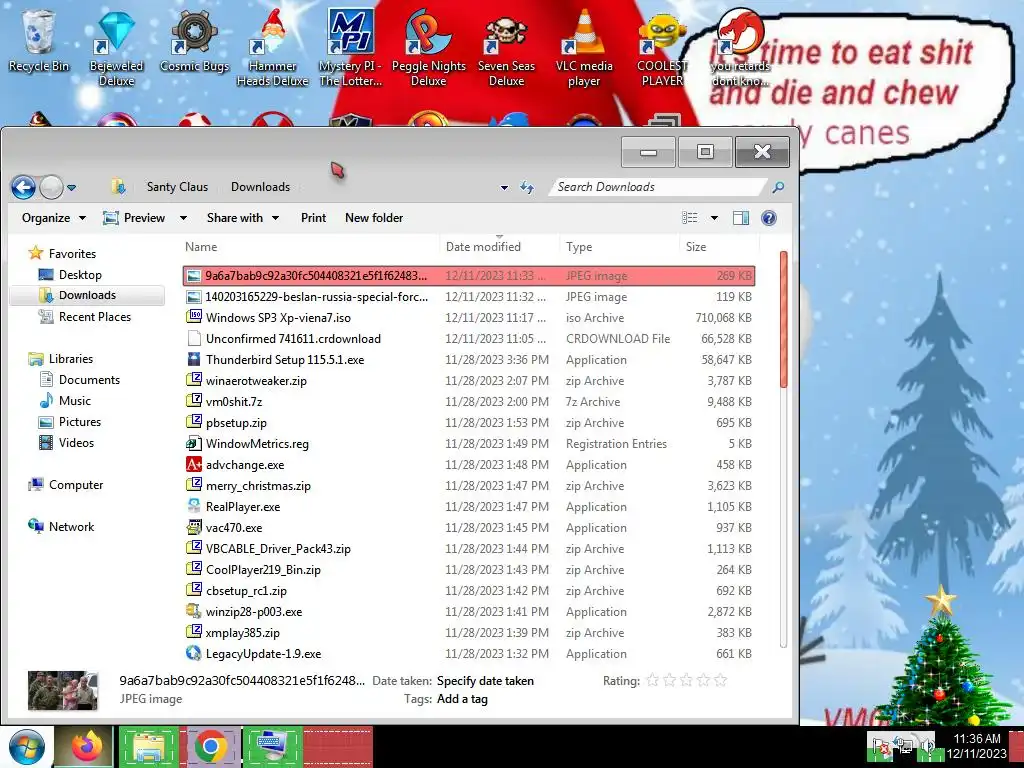Select Windows SP3 Xp-viena7.iso file
Screen dimensions: 1024x768
point(469,317)
